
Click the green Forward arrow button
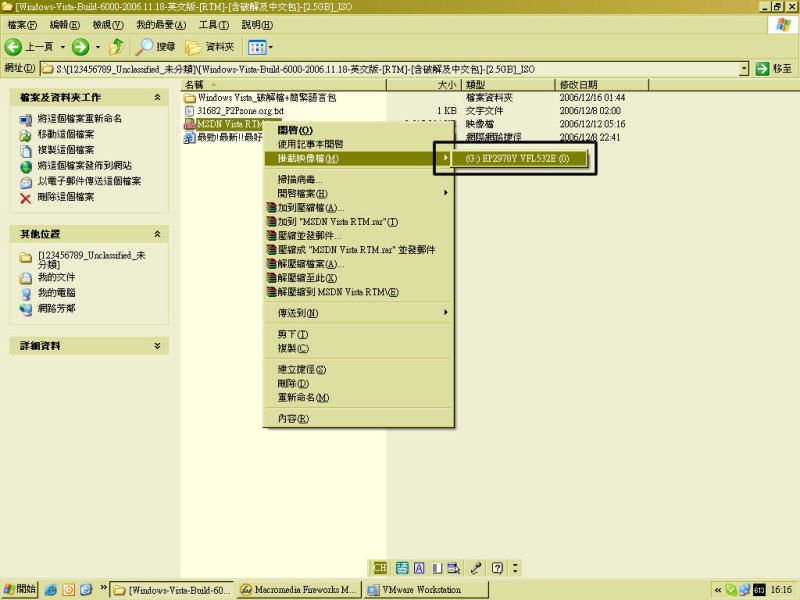(x=80, y=47)
